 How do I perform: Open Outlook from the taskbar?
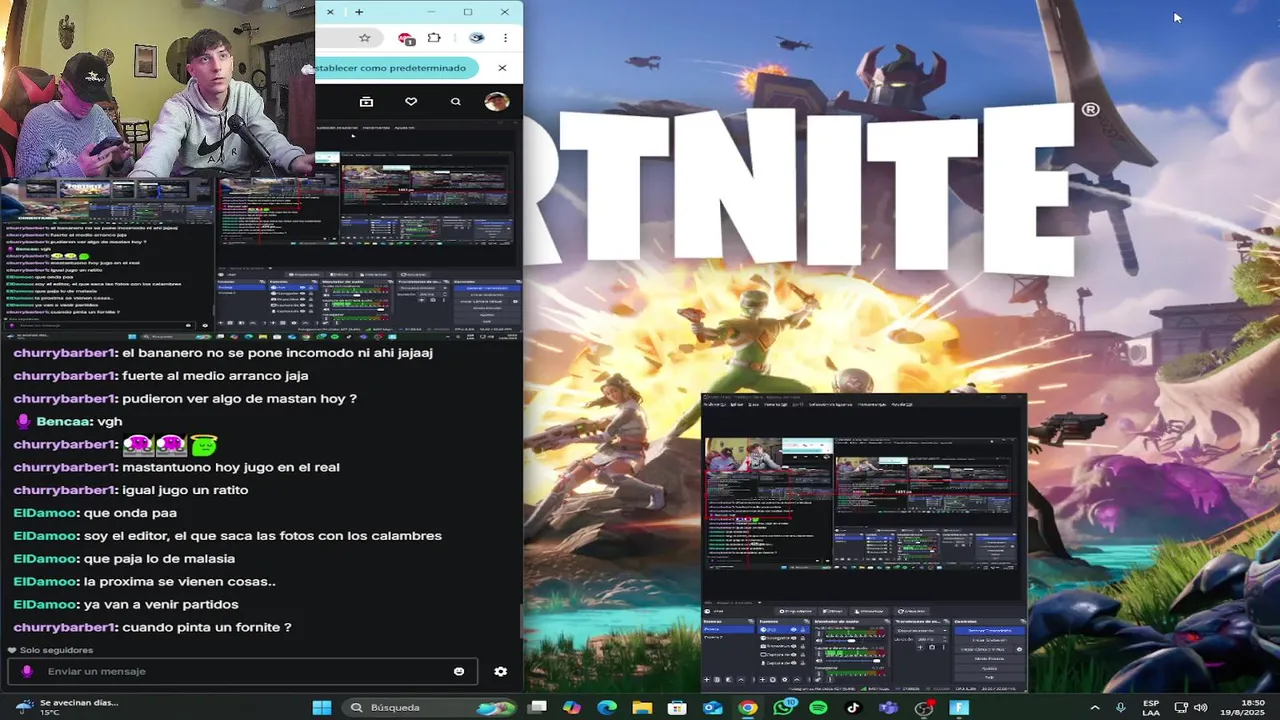712,707
